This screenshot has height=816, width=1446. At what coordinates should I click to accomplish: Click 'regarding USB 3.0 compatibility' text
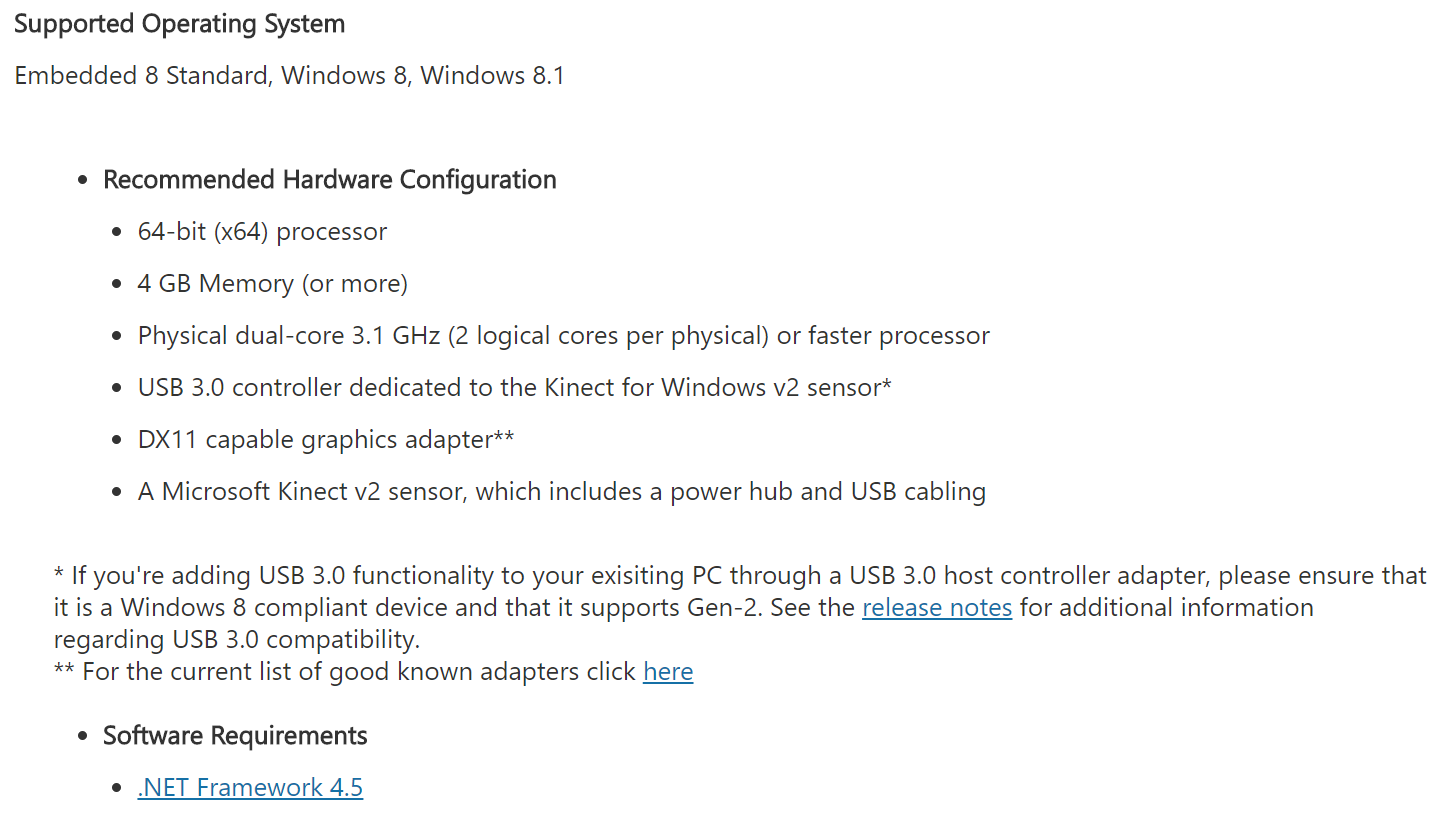(x=237, y=639)
